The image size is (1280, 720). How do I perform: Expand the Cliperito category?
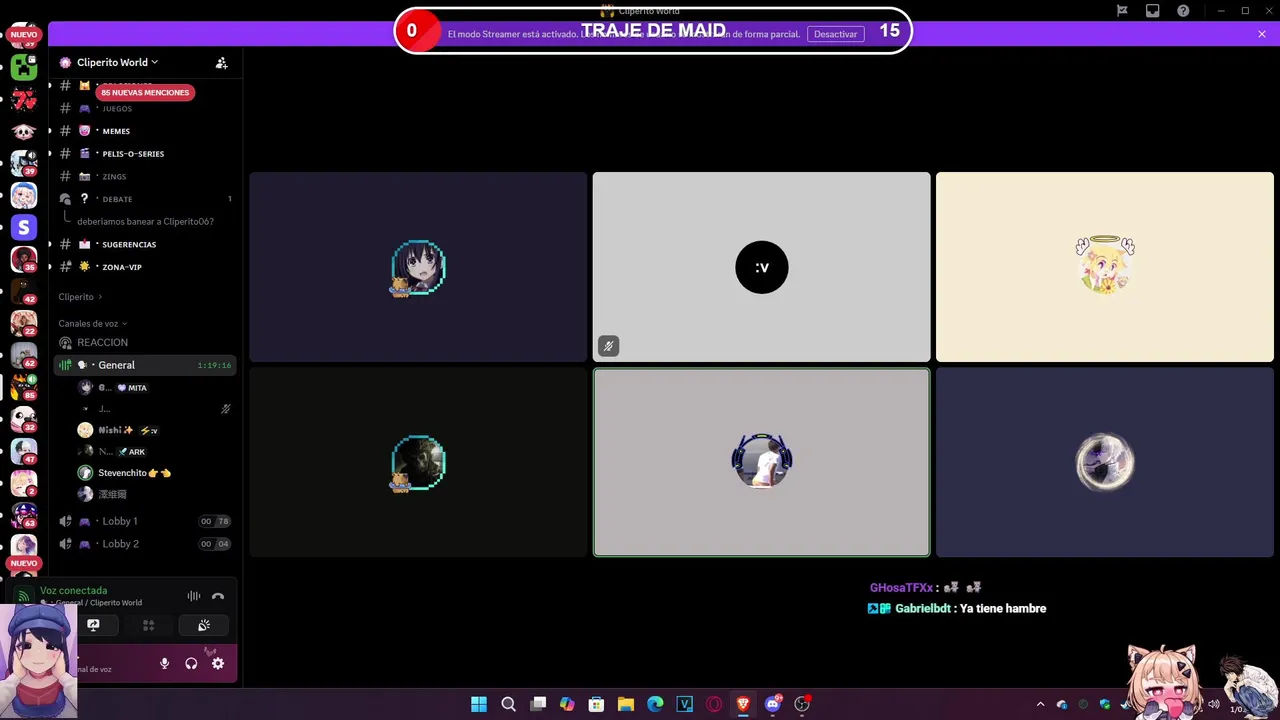coord(80,297)
